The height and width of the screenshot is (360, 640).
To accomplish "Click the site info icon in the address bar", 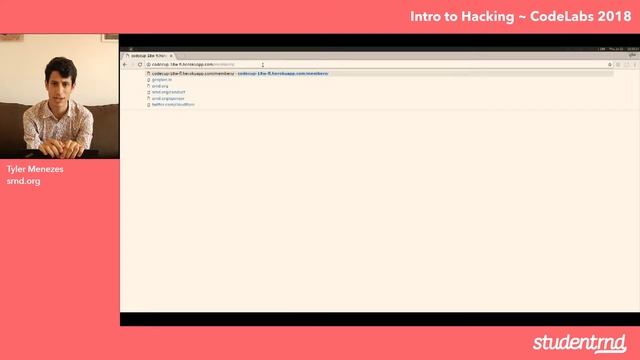I will 149,64.
